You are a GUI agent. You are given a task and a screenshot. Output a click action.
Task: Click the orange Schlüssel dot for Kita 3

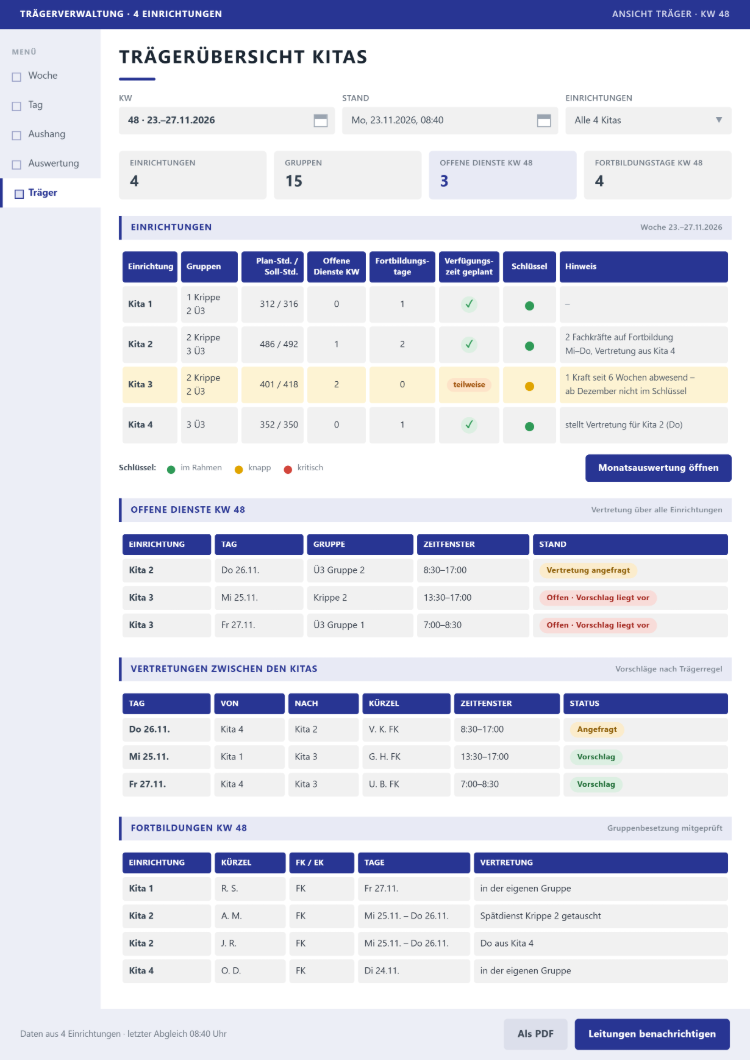tap(530, 386)
